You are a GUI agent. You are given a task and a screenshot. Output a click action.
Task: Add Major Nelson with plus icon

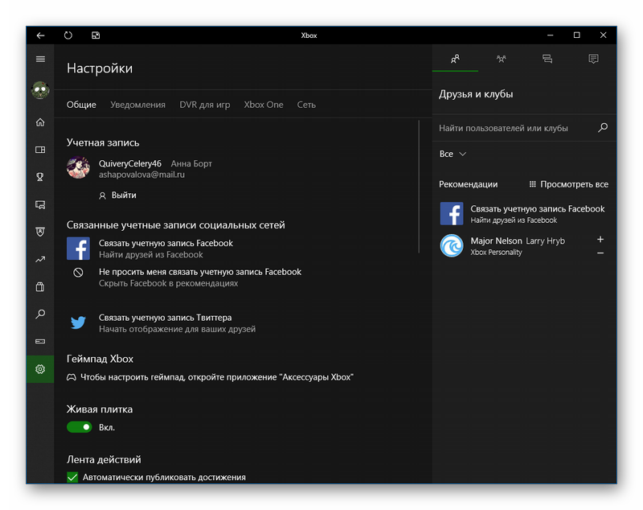tap(600, 239)
